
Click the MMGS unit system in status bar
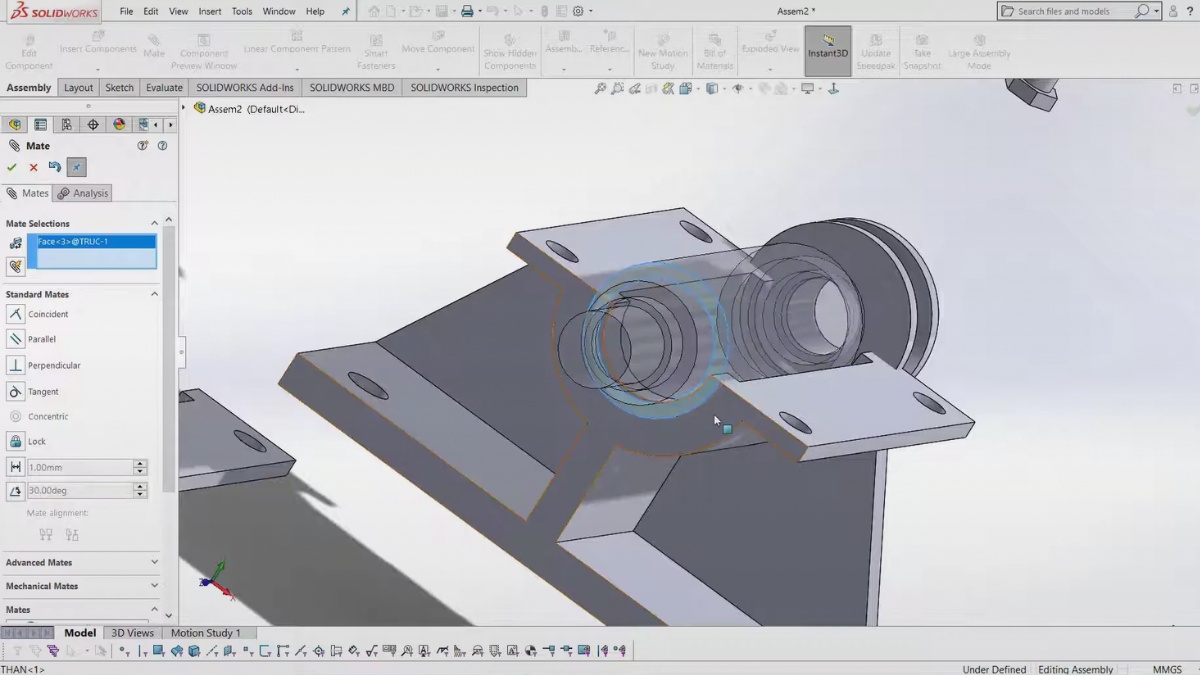point(1167,669)
